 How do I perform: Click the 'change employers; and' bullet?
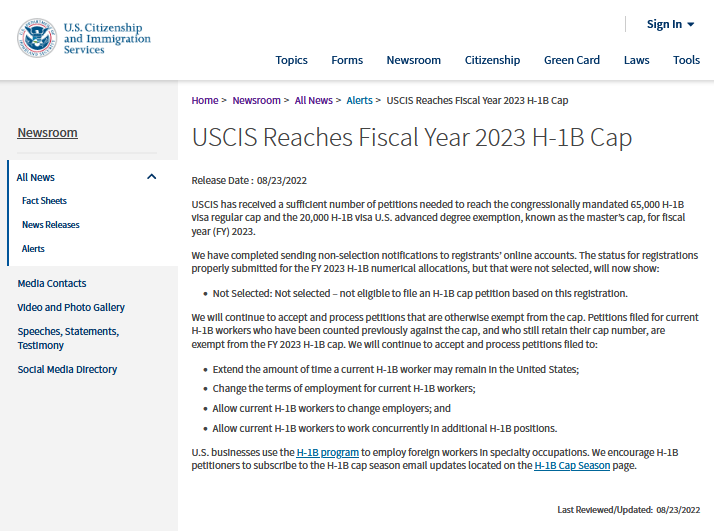point(332,408)
